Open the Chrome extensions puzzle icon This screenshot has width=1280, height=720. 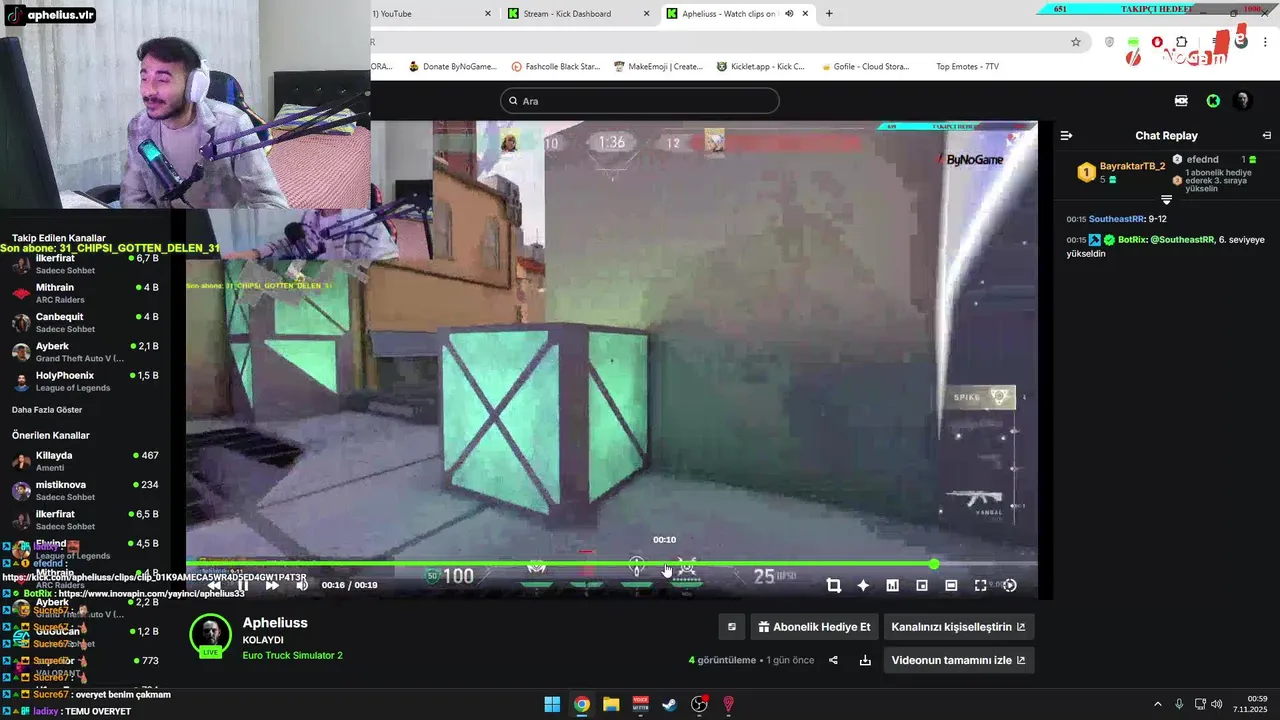pos(1182,42)
